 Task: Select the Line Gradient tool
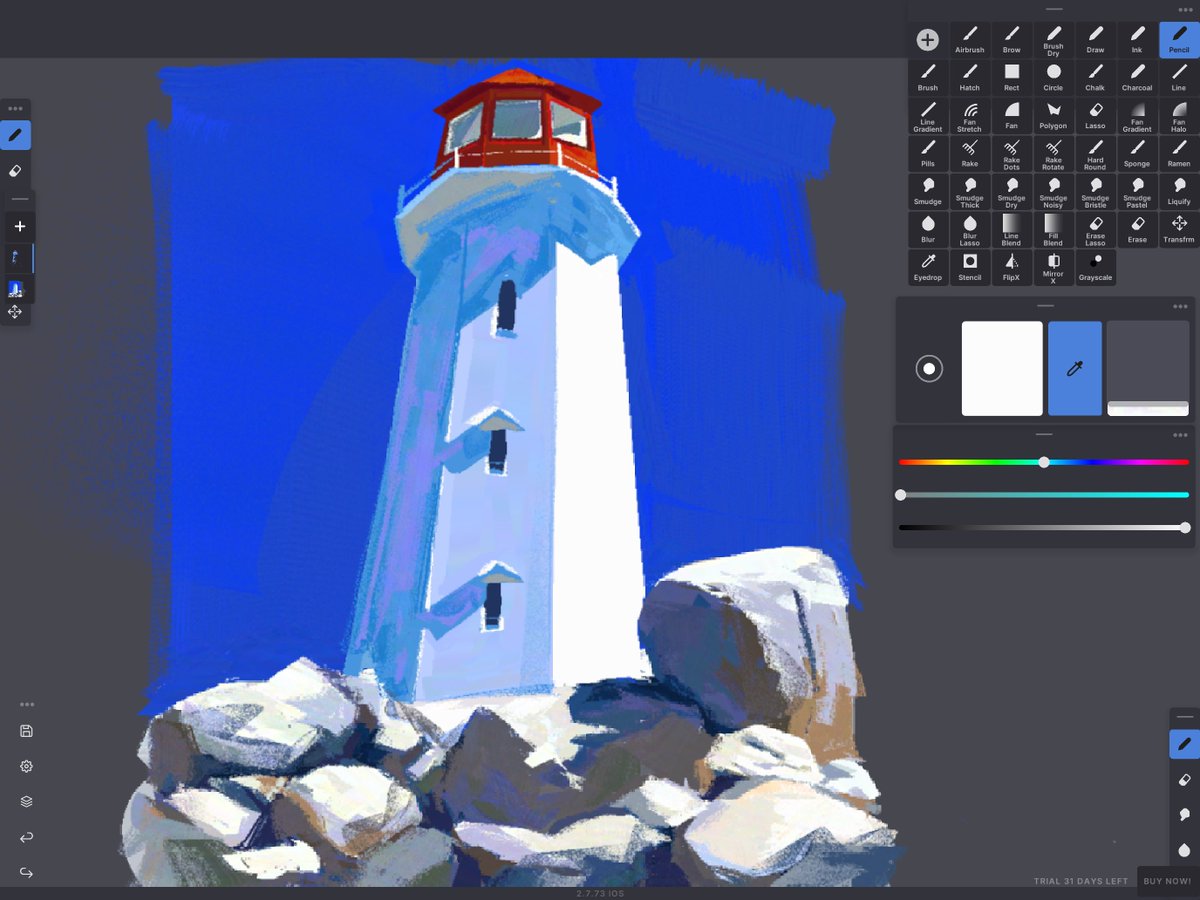tap(928, 116)
